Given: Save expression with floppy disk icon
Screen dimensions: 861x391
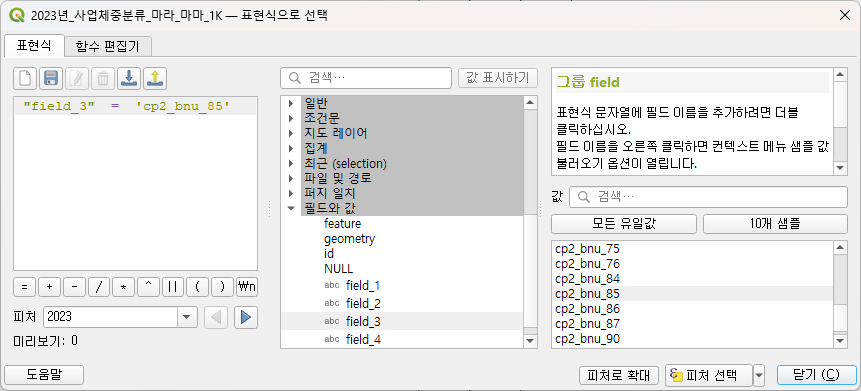Looking at the screenshot, I should pyautogui.click(x=51, y=79).
